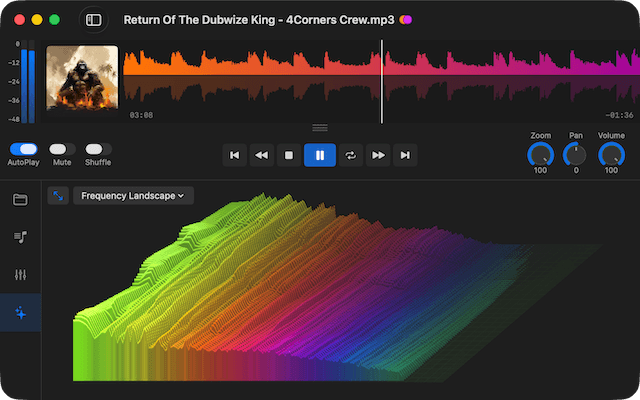
Task: Click the track title in title bar
Action: point(259,20)
